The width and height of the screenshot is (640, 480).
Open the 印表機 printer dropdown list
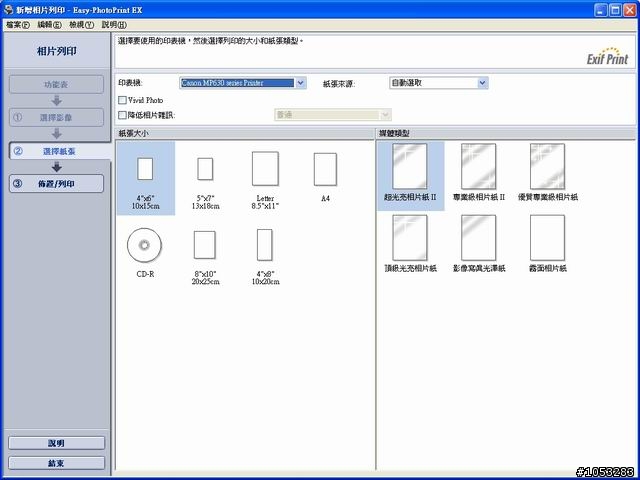[300, 83]
